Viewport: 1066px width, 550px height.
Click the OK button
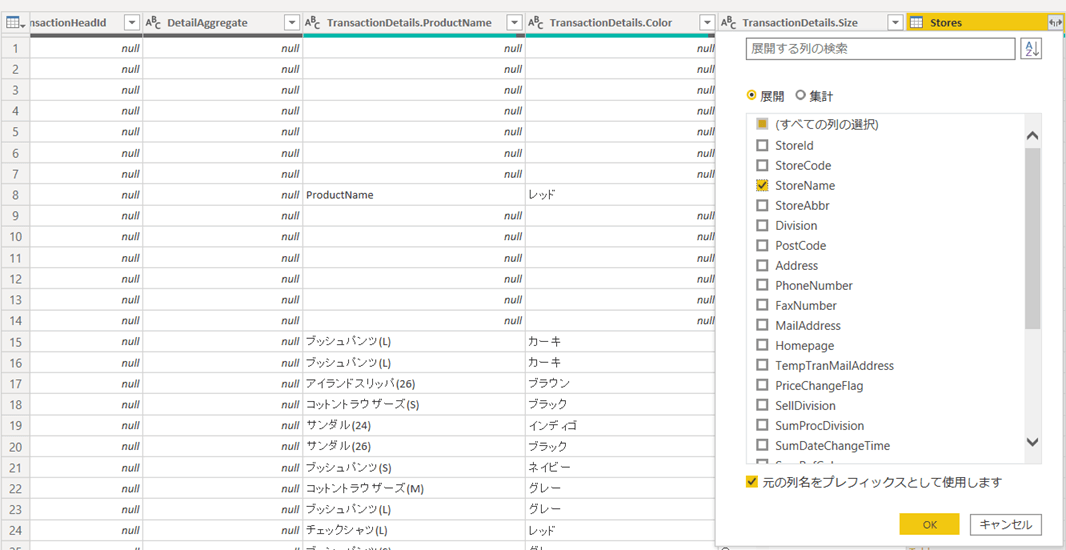coord(929,524)
